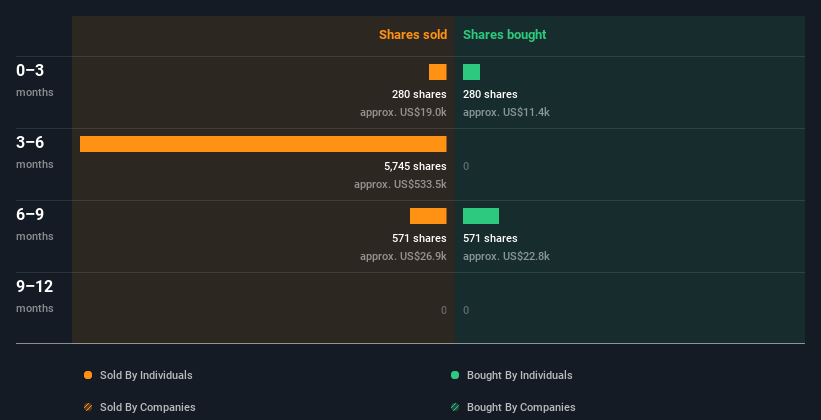Click the Bought By Individuals legend label
The width and height of the screenshot is (821, 420).
coord(519,375)
